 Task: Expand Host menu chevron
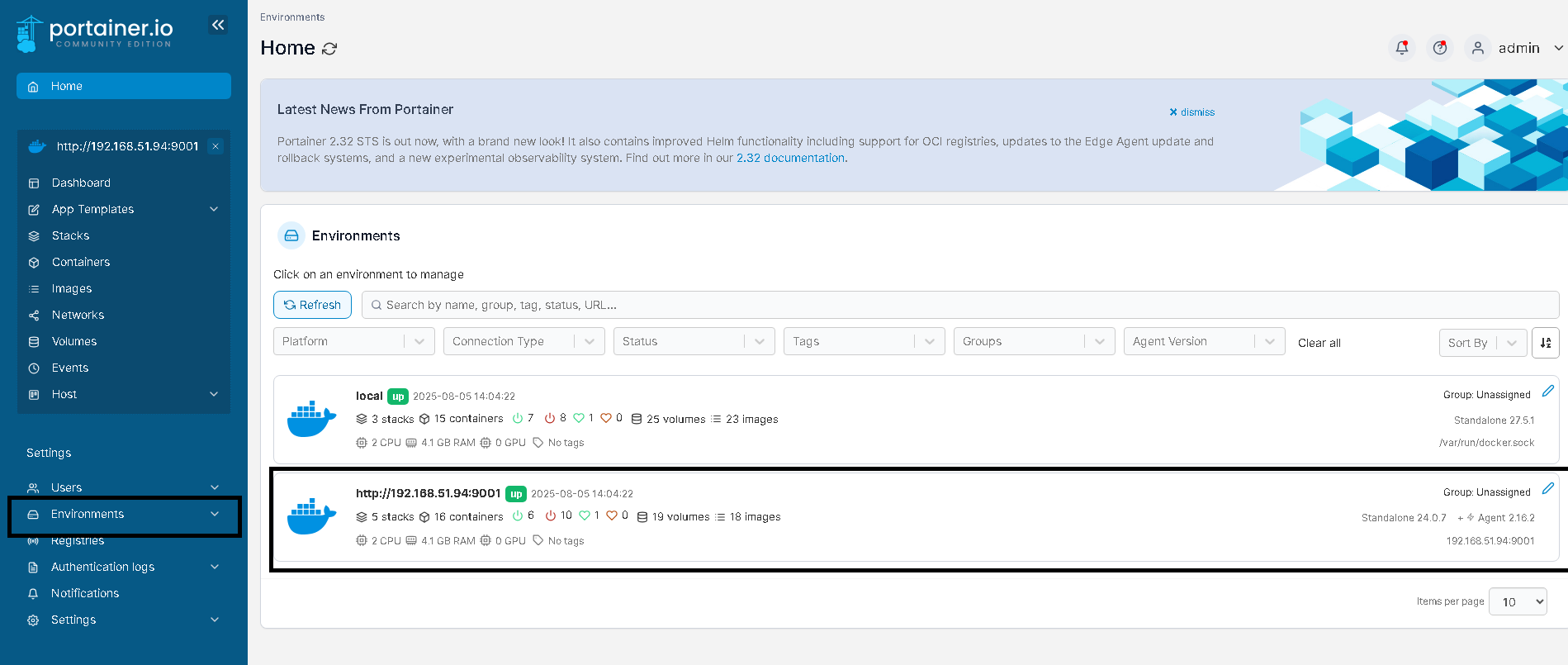[x=214, y=394]
